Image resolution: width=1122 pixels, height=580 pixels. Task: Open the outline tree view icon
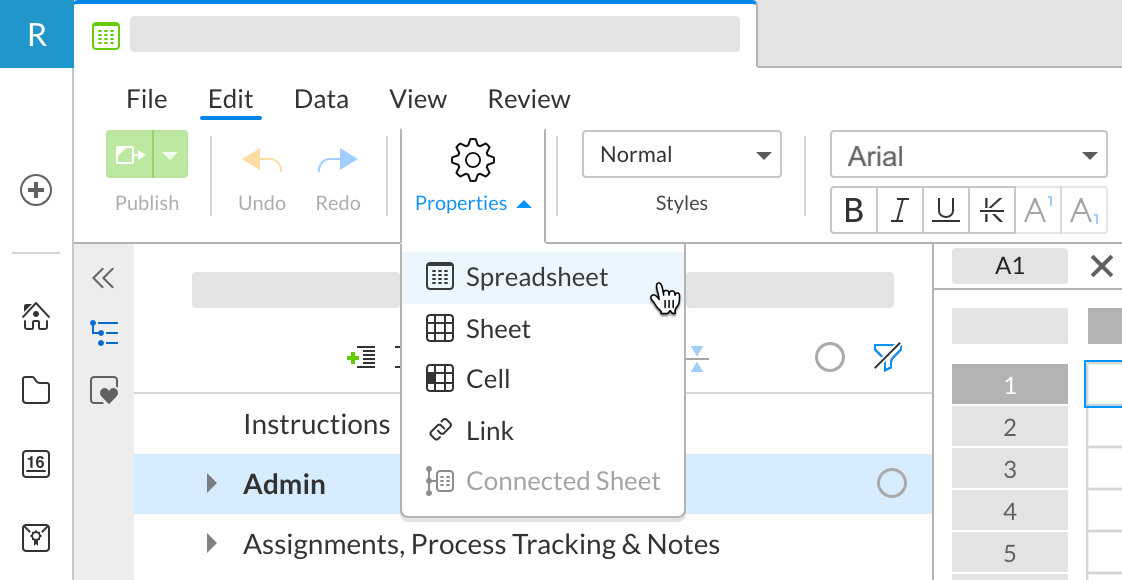[104, 333]
